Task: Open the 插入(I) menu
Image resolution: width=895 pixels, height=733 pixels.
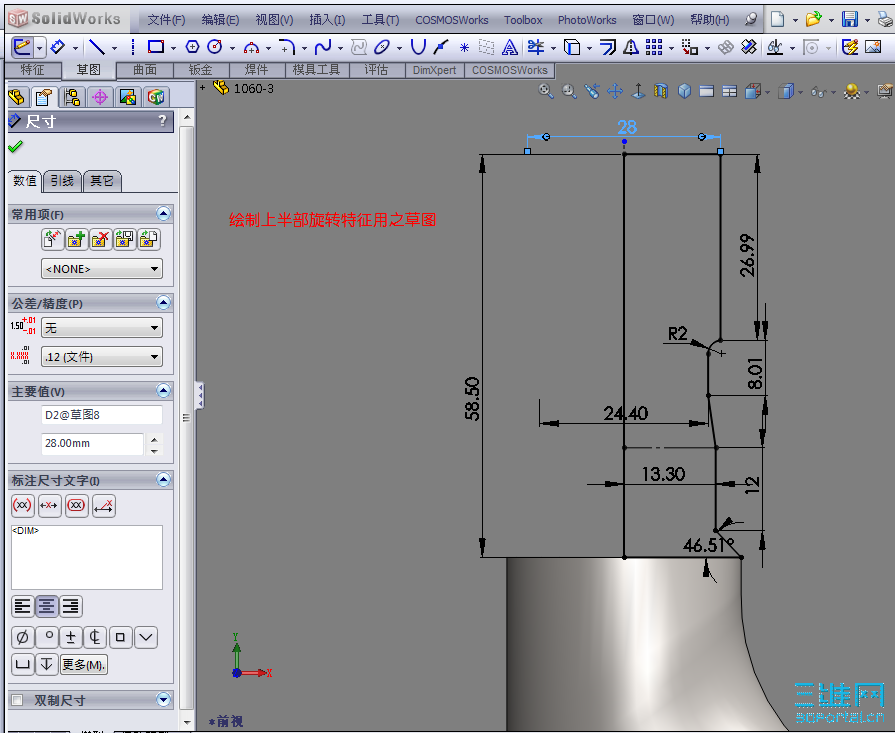Action: pyautogui.click(x=327, y=20)
